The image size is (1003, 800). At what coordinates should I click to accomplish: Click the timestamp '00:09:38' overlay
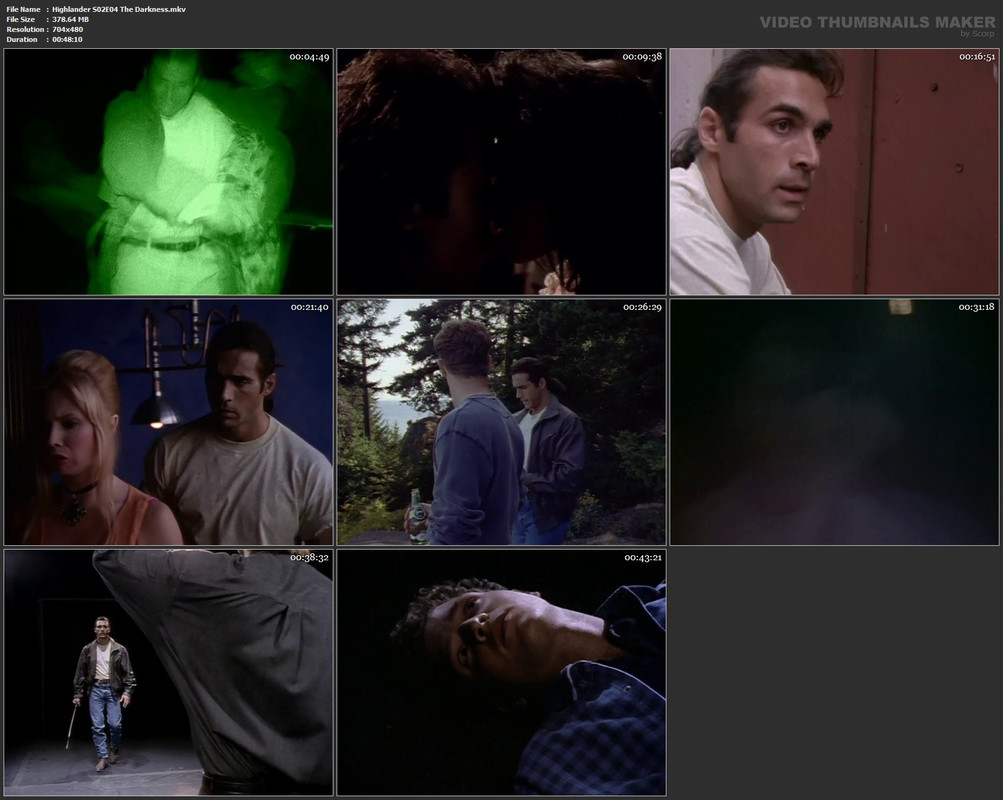pos(642,57)
